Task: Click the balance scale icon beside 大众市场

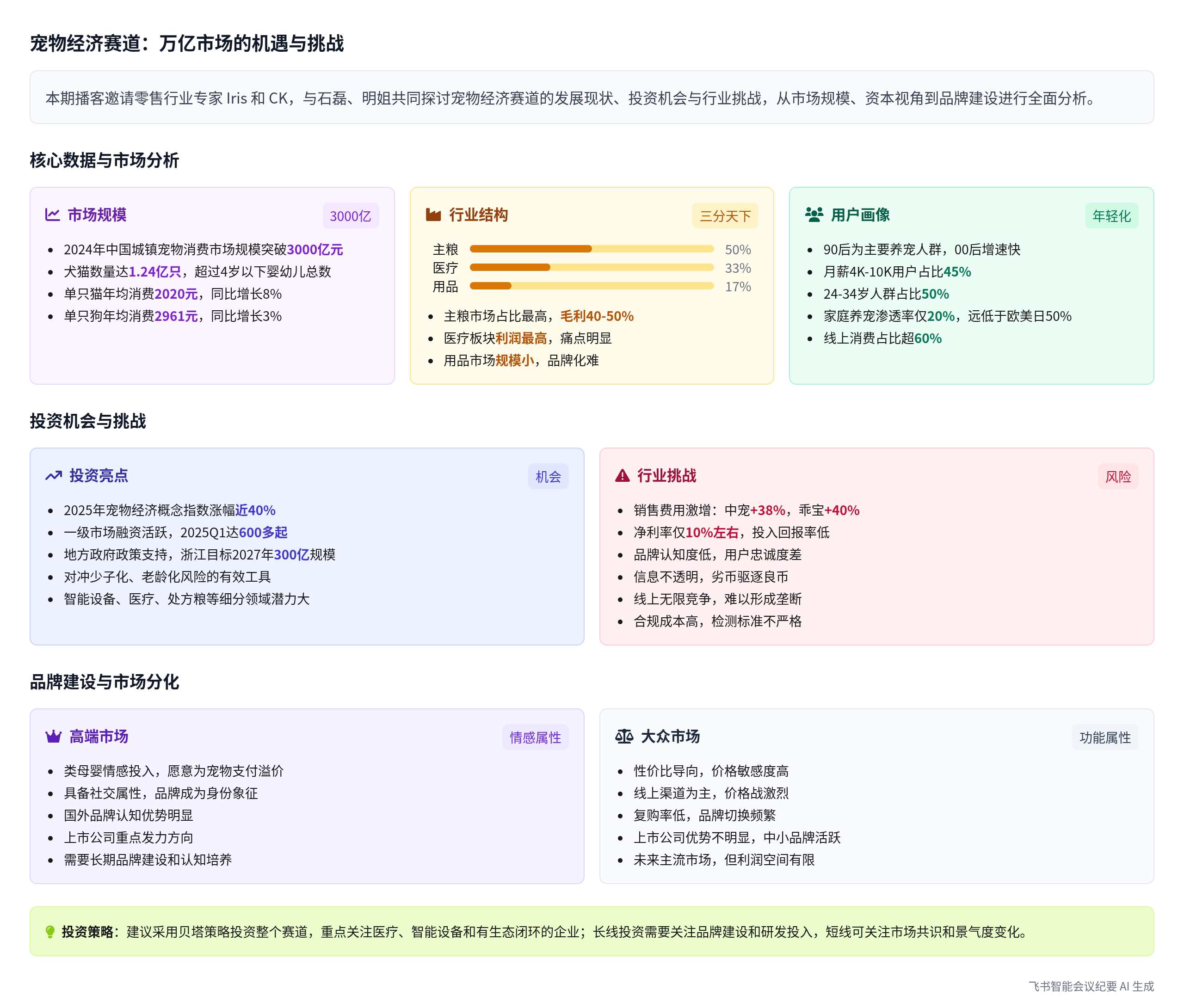Action: pyautogui.click(x=624, y=737)
